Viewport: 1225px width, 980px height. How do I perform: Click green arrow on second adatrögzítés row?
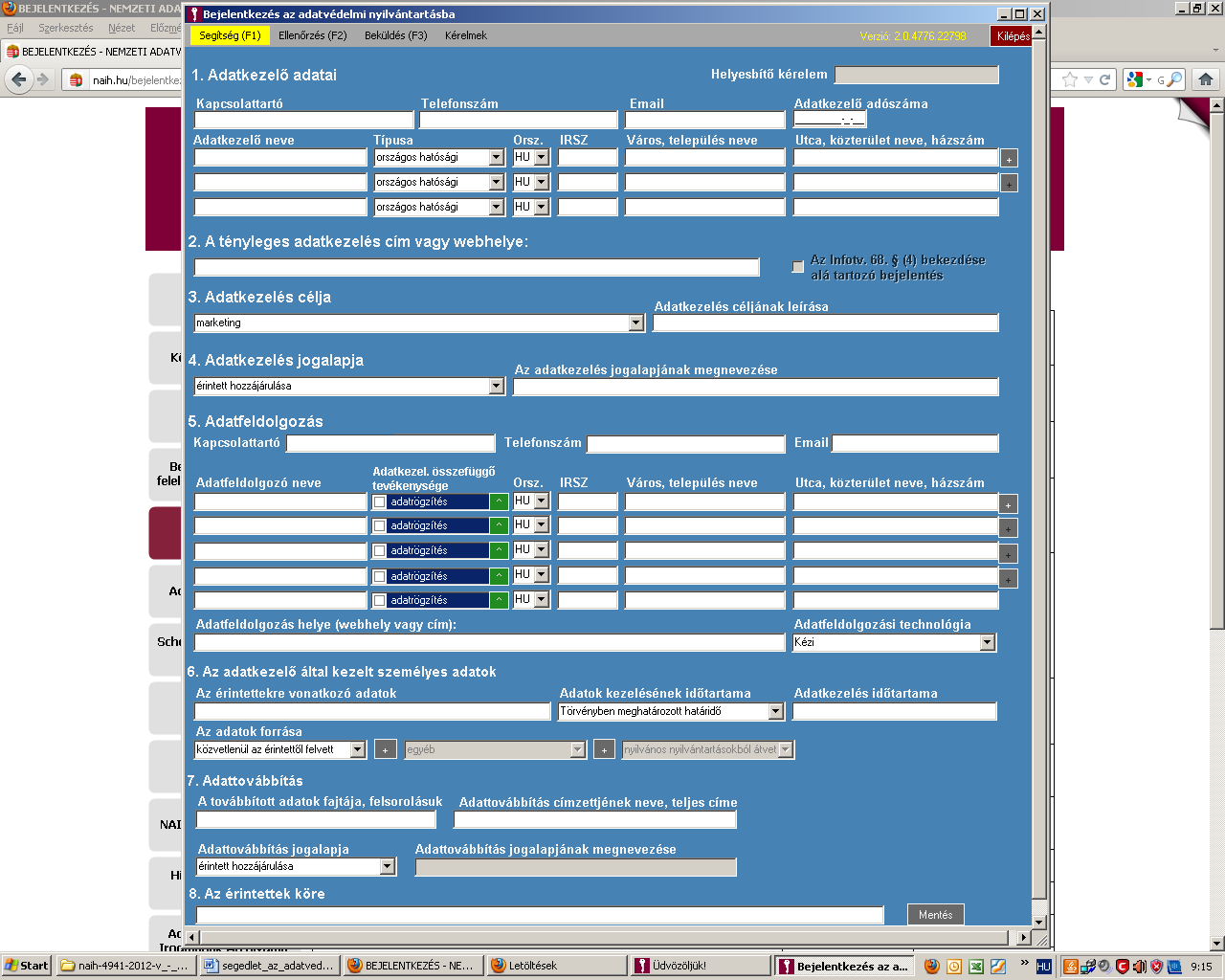[499, 525]
